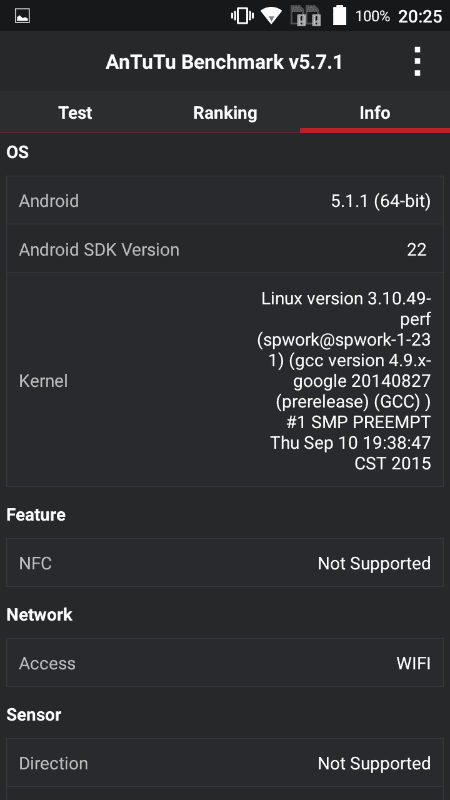
Task: Tap the picture notification icon in status bar
Action: tap(22, 16)
